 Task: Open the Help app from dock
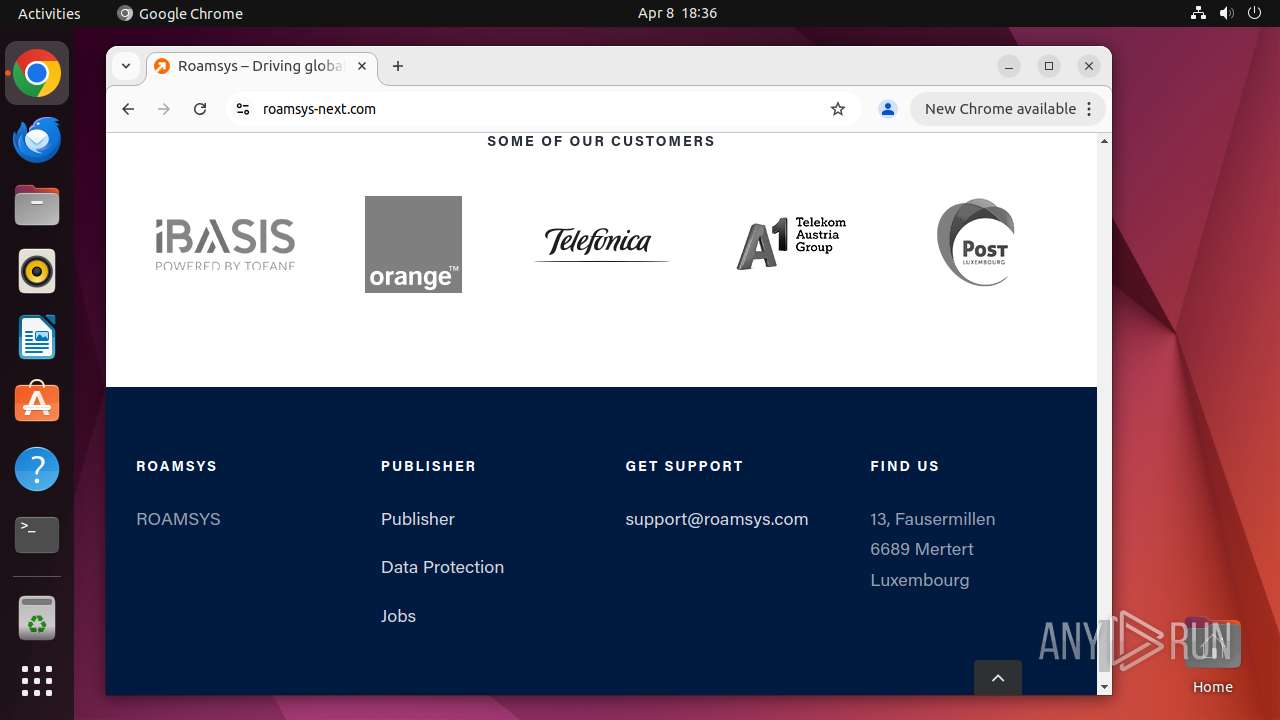(x=37, y=469)
